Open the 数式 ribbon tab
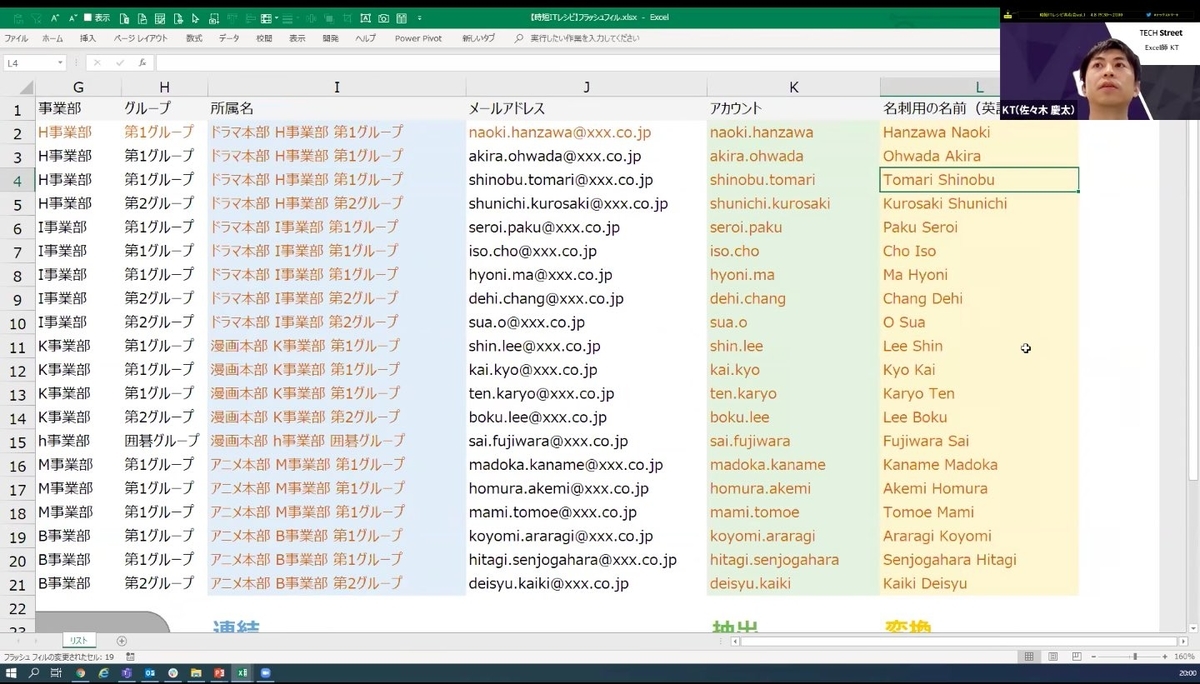1200x684 pixels. [x=194, y=38]
